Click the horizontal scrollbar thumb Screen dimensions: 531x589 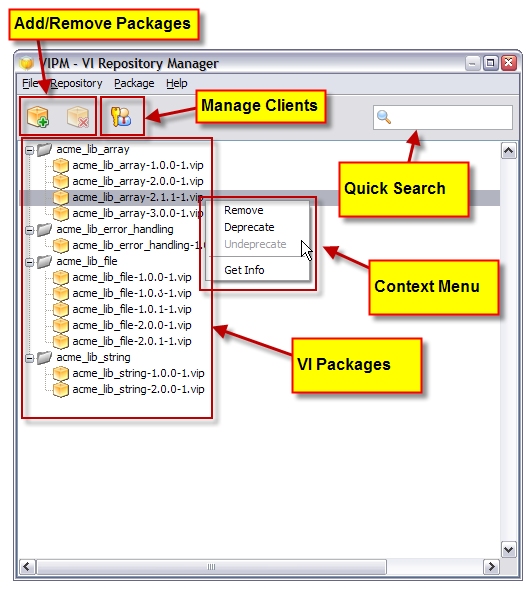click(x=211, y=566)
